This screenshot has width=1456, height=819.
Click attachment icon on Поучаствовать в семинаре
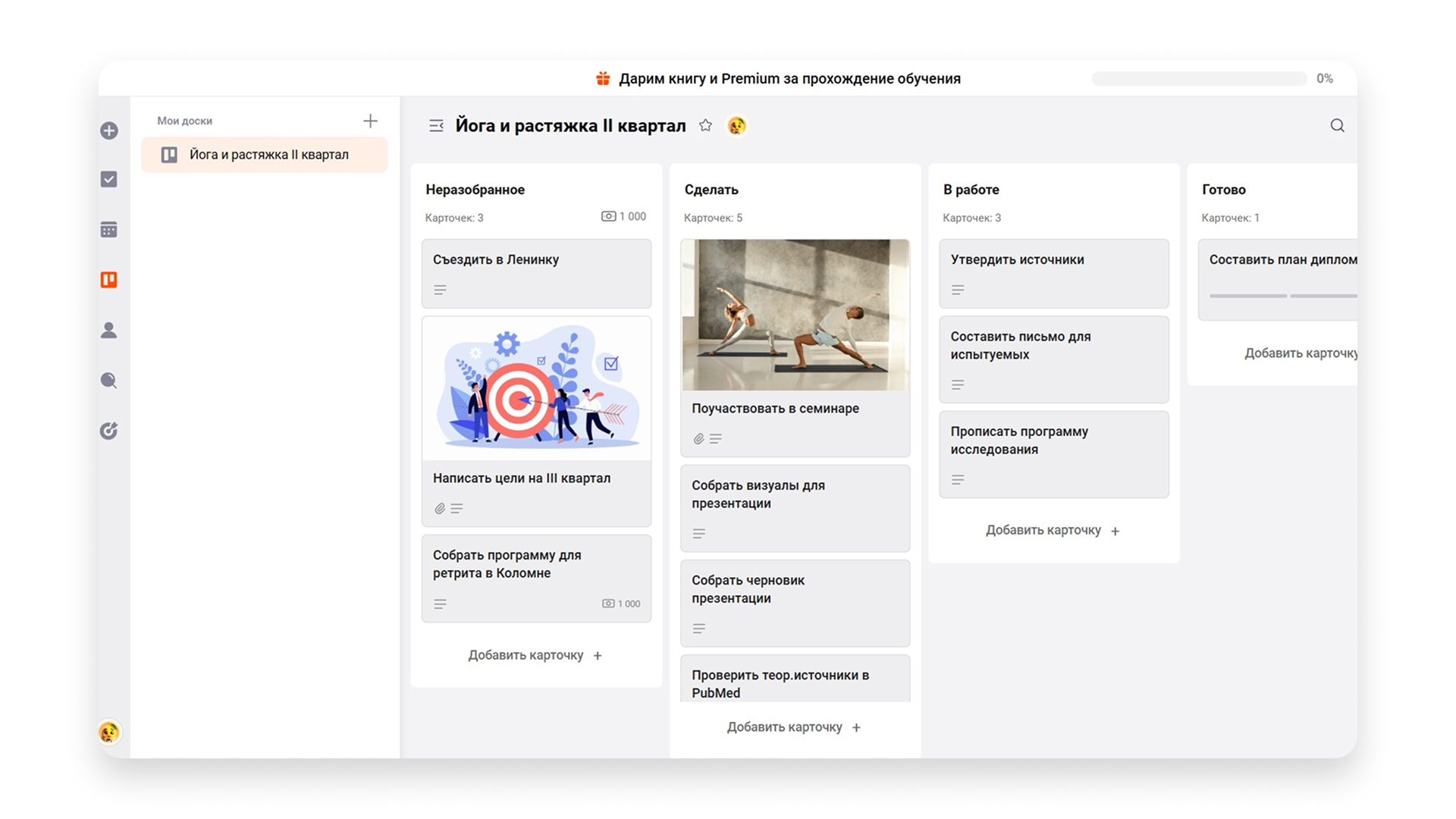698,439
